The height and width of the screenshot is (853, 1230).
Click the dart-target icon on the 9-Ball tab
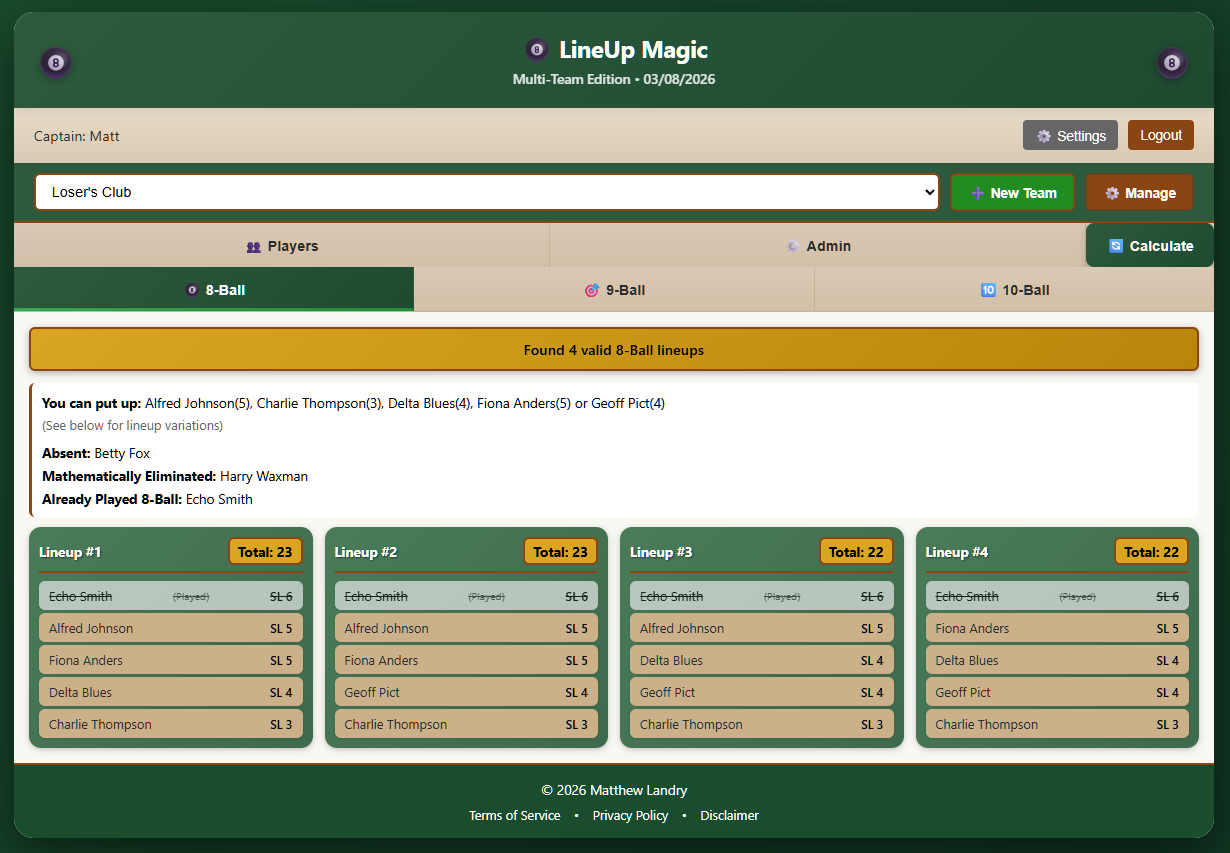coord(591,290)
